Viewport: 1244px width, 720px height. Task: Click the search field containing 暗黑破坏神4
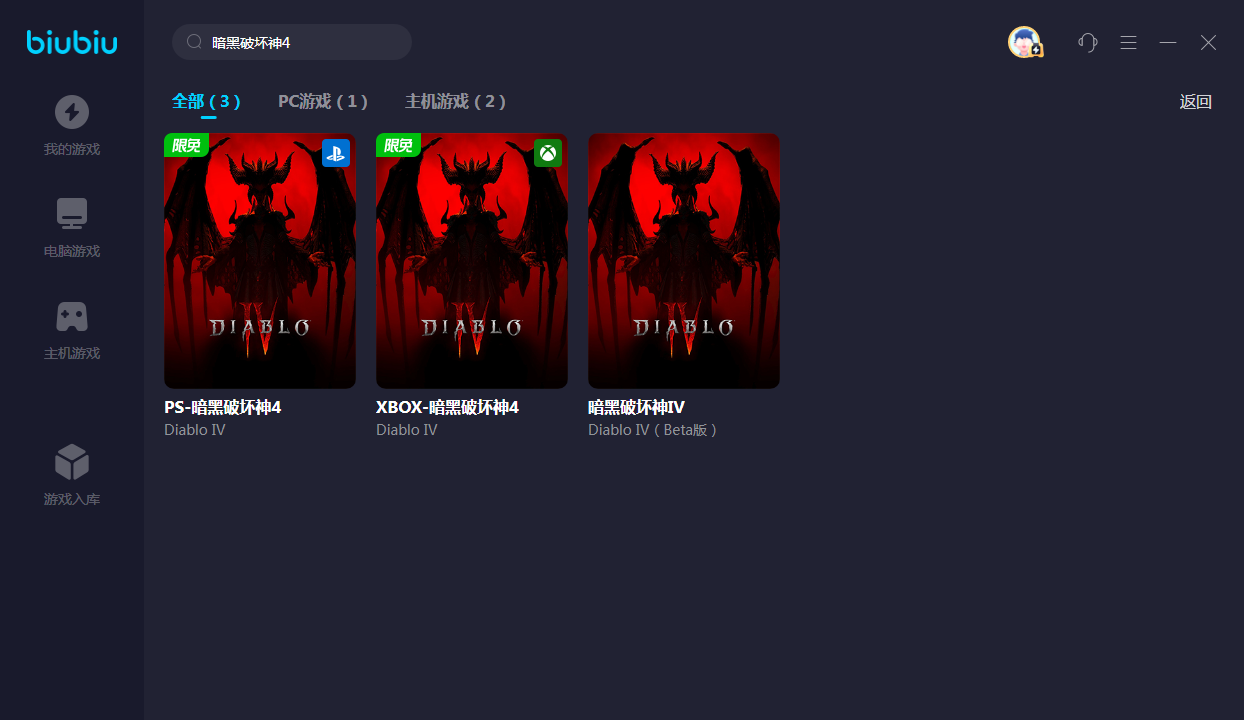[x=300, y=43]
